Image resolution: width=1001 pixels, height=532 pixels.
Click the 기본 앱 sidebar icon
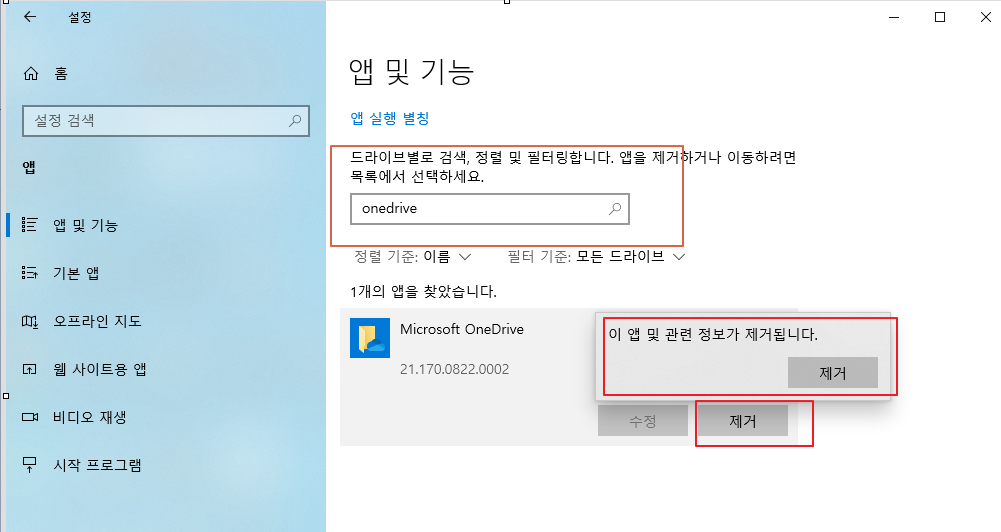29,273
